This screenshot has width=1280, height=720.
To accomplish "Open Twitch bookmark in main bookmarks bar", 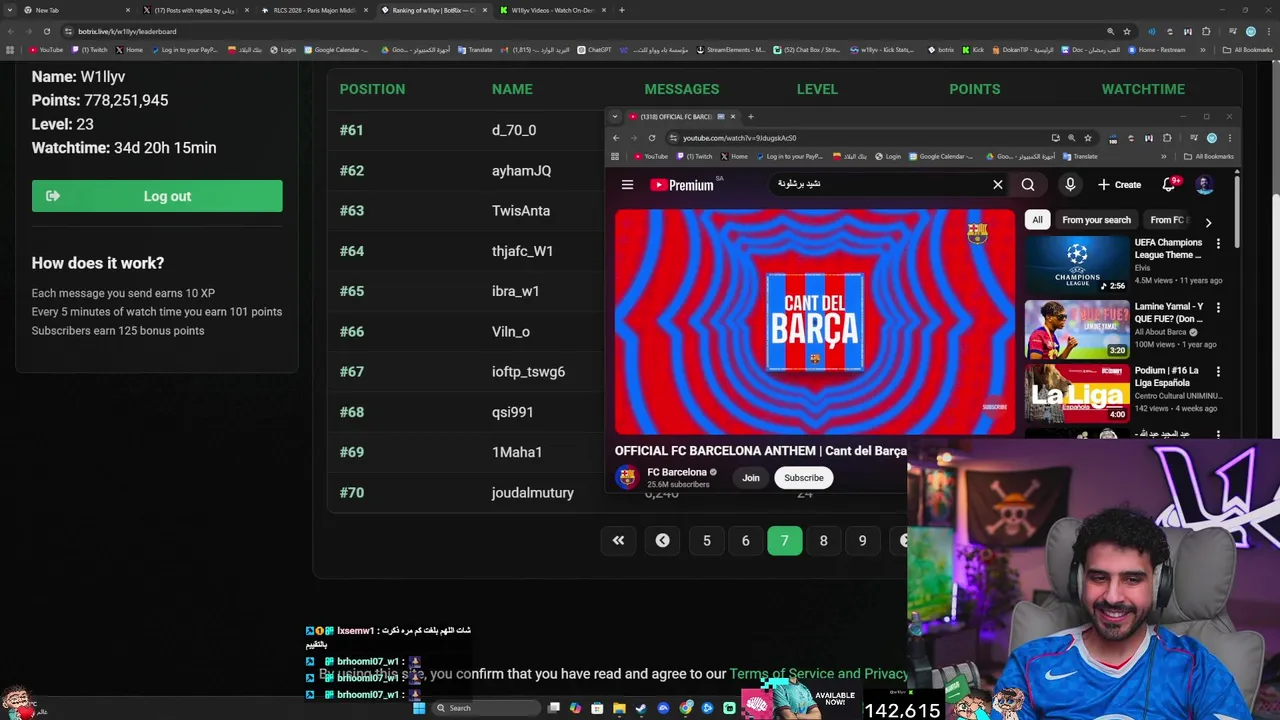I will click(90, 50).
